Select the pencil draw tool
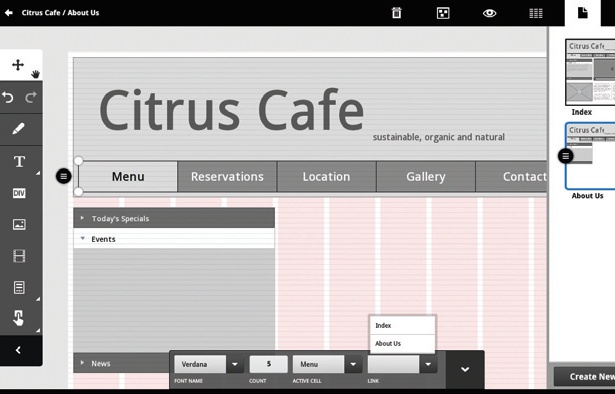 pos(18,129)
